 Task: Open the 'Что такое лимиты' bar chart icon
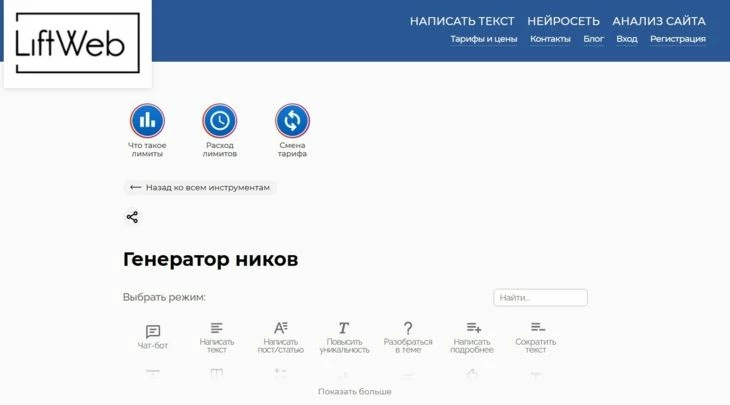pos(147,121)
